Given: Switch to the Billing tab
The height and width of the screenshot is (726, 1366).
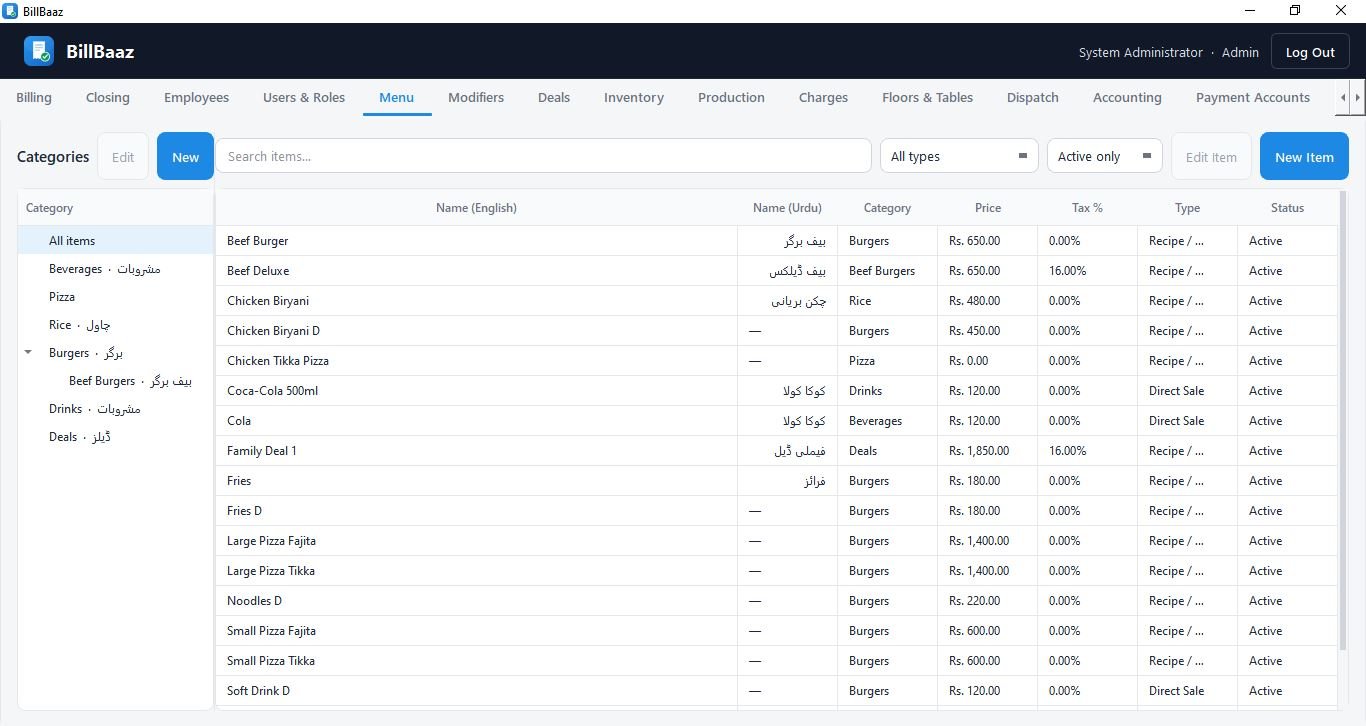Looking at the screenshot, I should pos(34,97).
